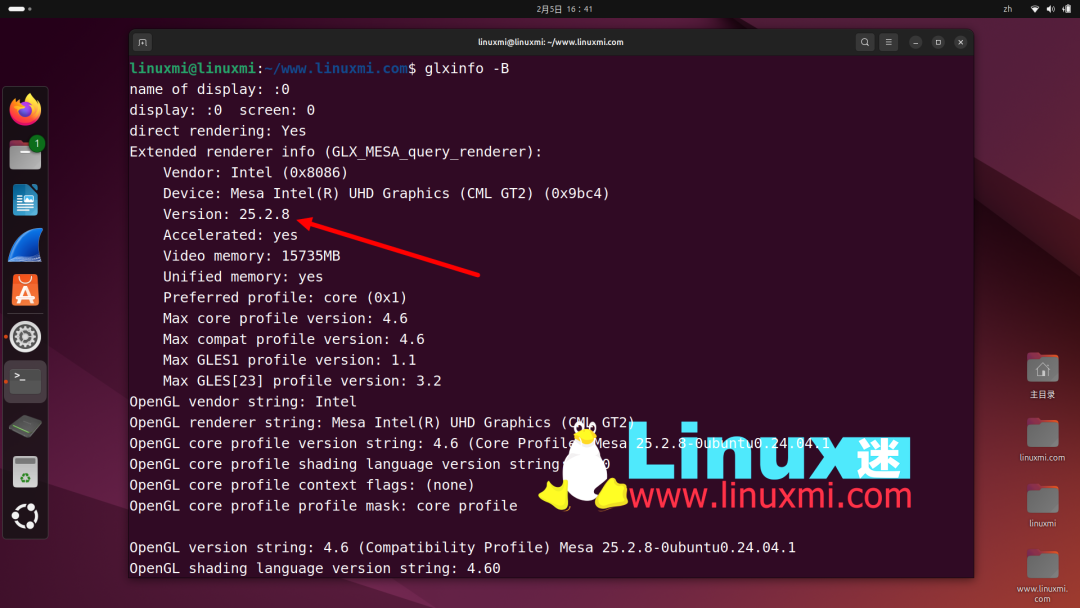The height and width of the screenshot is (608, 1080).
Task: Click the battery power status icon
Action: coord(1067,9)
